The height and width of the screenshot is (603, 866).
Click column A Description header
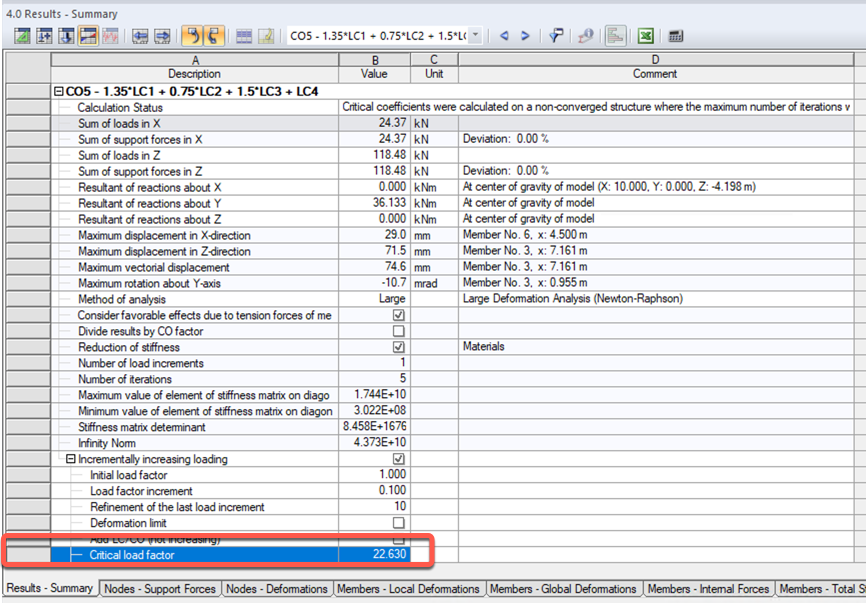(x=194, y=67)
